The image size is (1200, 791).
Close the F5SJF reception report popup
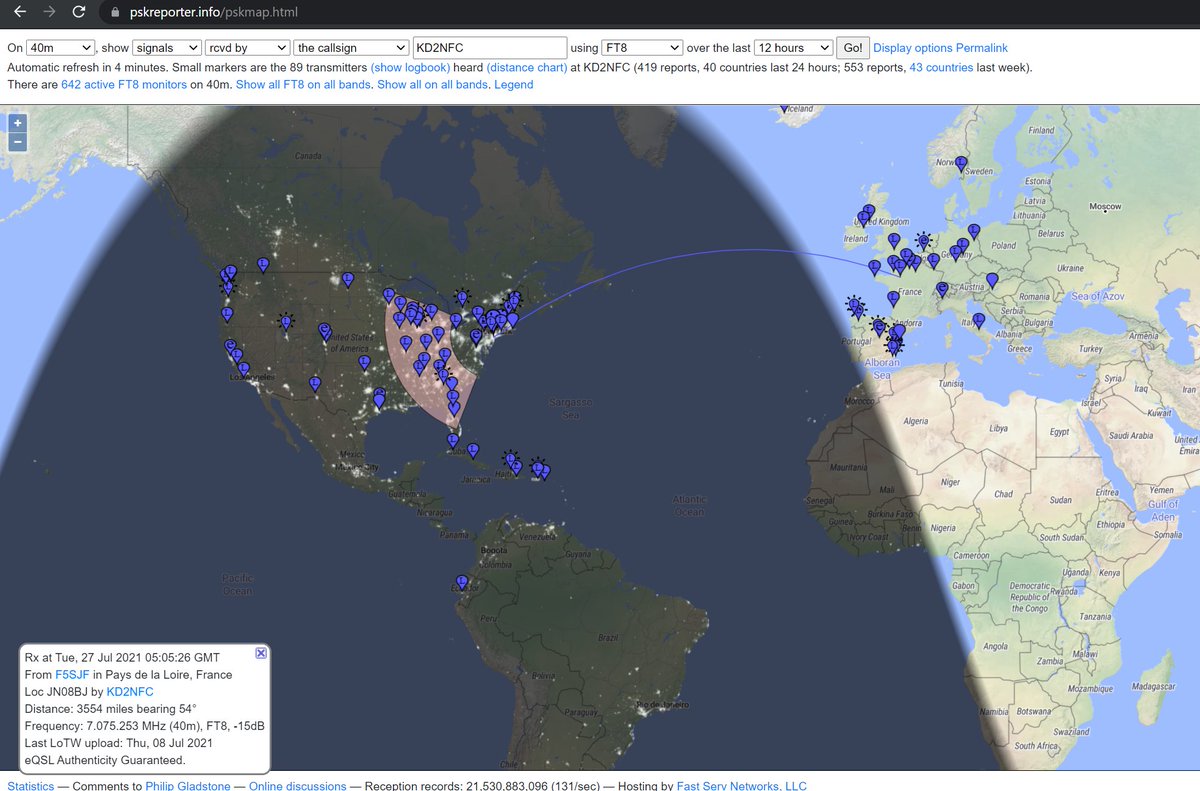pos(260,653)
